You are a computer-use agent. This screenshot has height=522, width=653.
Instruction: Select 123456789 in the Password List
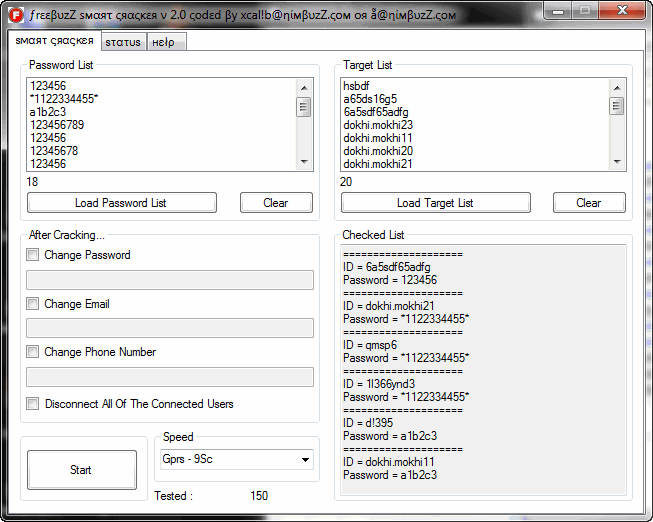pos(57,125)
